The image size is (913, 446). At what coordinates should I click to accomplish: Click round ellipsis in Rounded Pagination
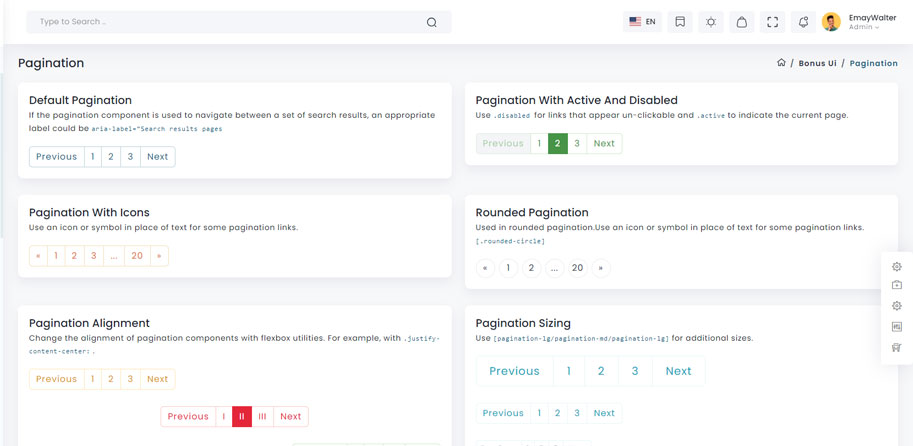point(554,268)
